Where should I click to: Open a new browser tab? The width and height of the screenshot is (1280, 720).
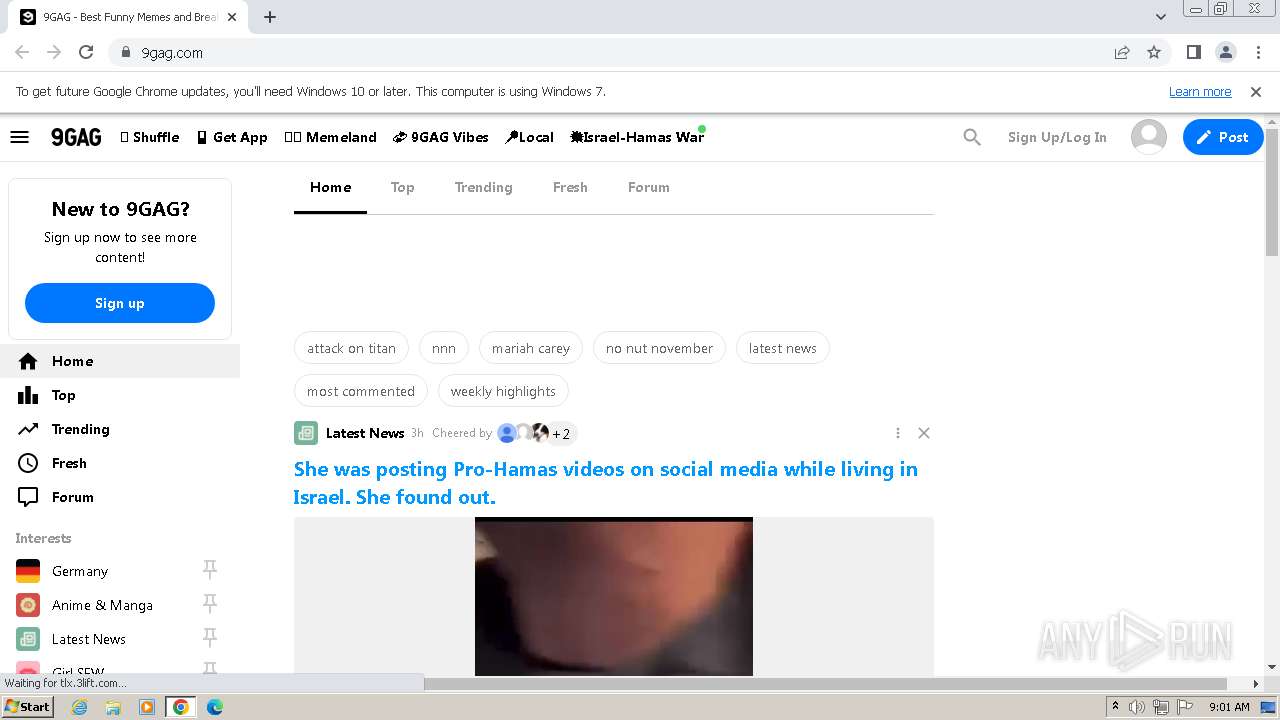pos(270,17)
